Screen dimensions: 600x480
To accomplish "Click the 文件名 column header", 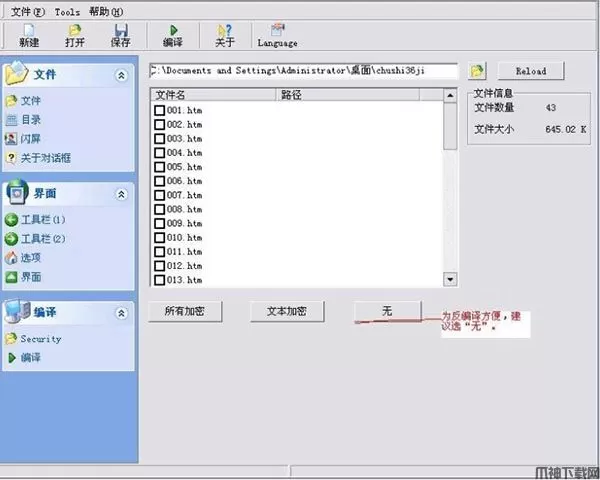I will (x=214, y=95).
